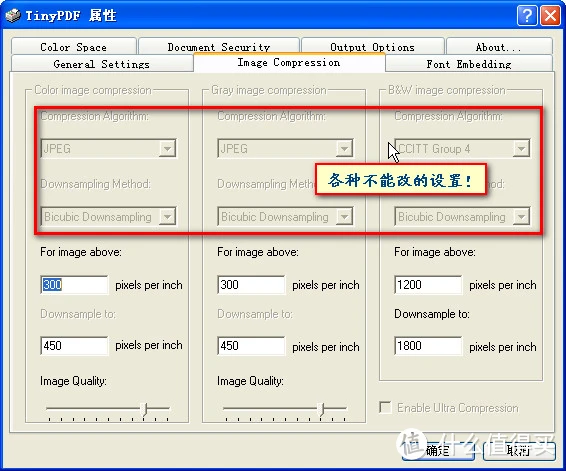Image resolution: width=566 pixels, height=471 pixels.
Task: Open the CCITT Group 4 algorithm dropdown
Action: (462, 148)
